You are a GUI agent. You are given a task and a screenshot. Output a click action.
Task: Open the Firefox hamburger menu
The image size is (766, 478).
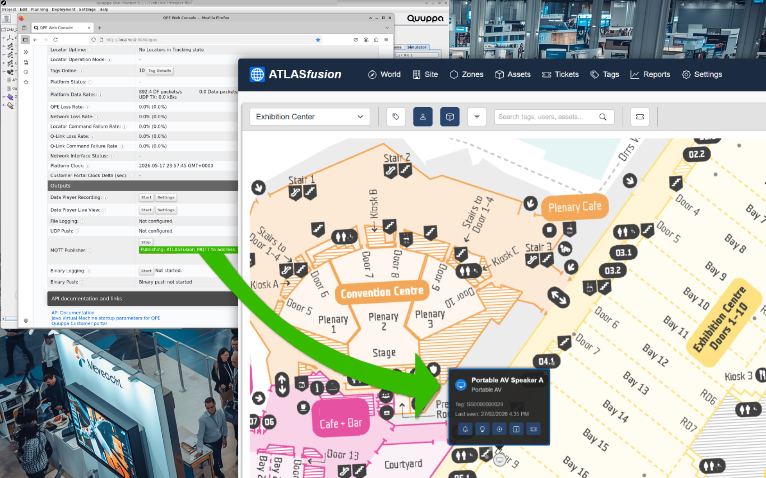tap(386, 40)
